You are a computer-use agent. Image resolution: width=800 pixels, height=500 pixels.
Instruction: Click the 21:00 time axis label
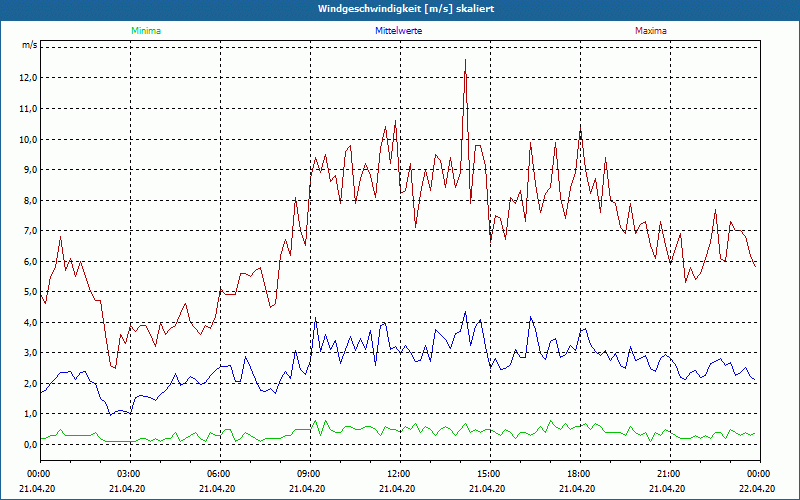(x=670, y=474)
